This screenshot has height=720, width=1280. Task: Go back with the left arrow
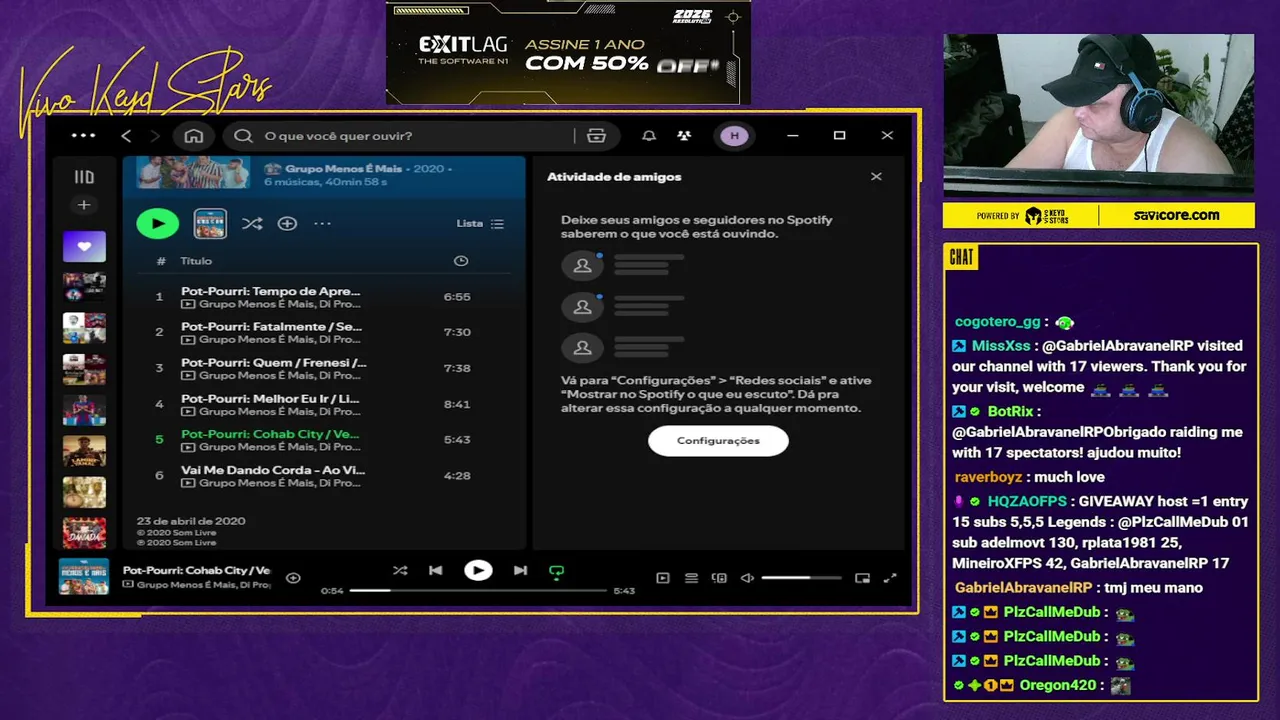click(x=126, y=136)
